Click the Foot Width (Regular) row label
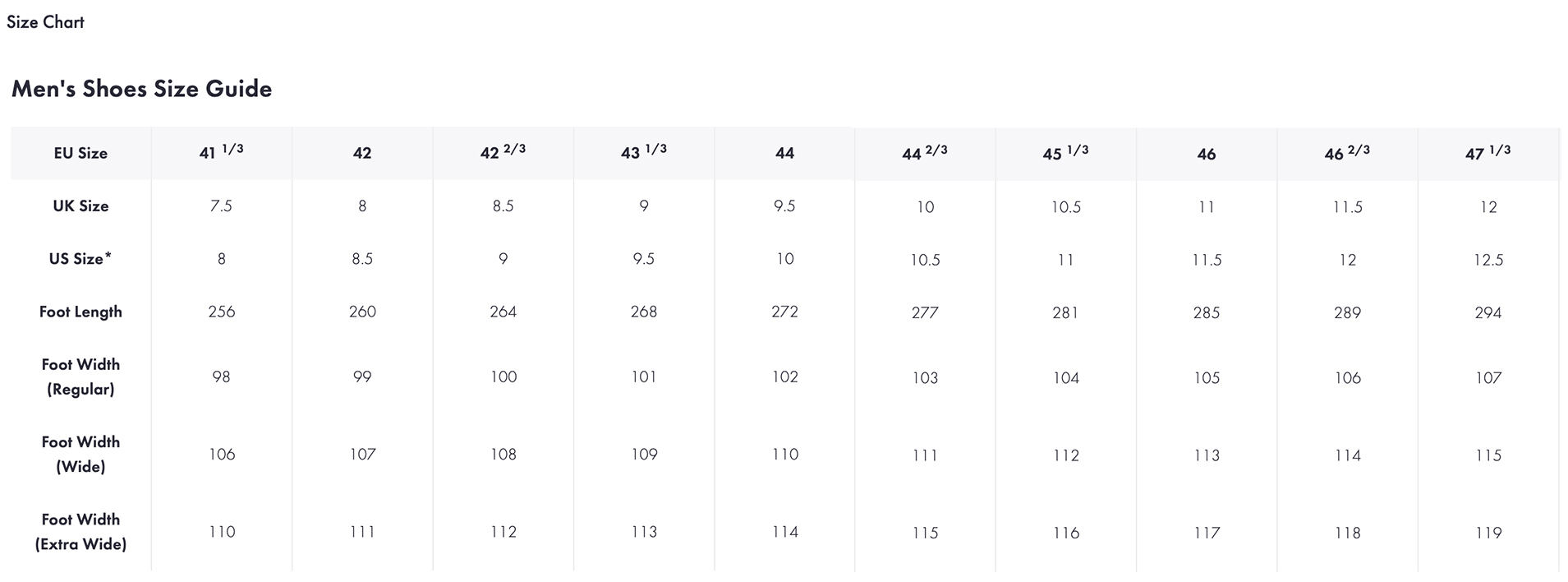 80,376
